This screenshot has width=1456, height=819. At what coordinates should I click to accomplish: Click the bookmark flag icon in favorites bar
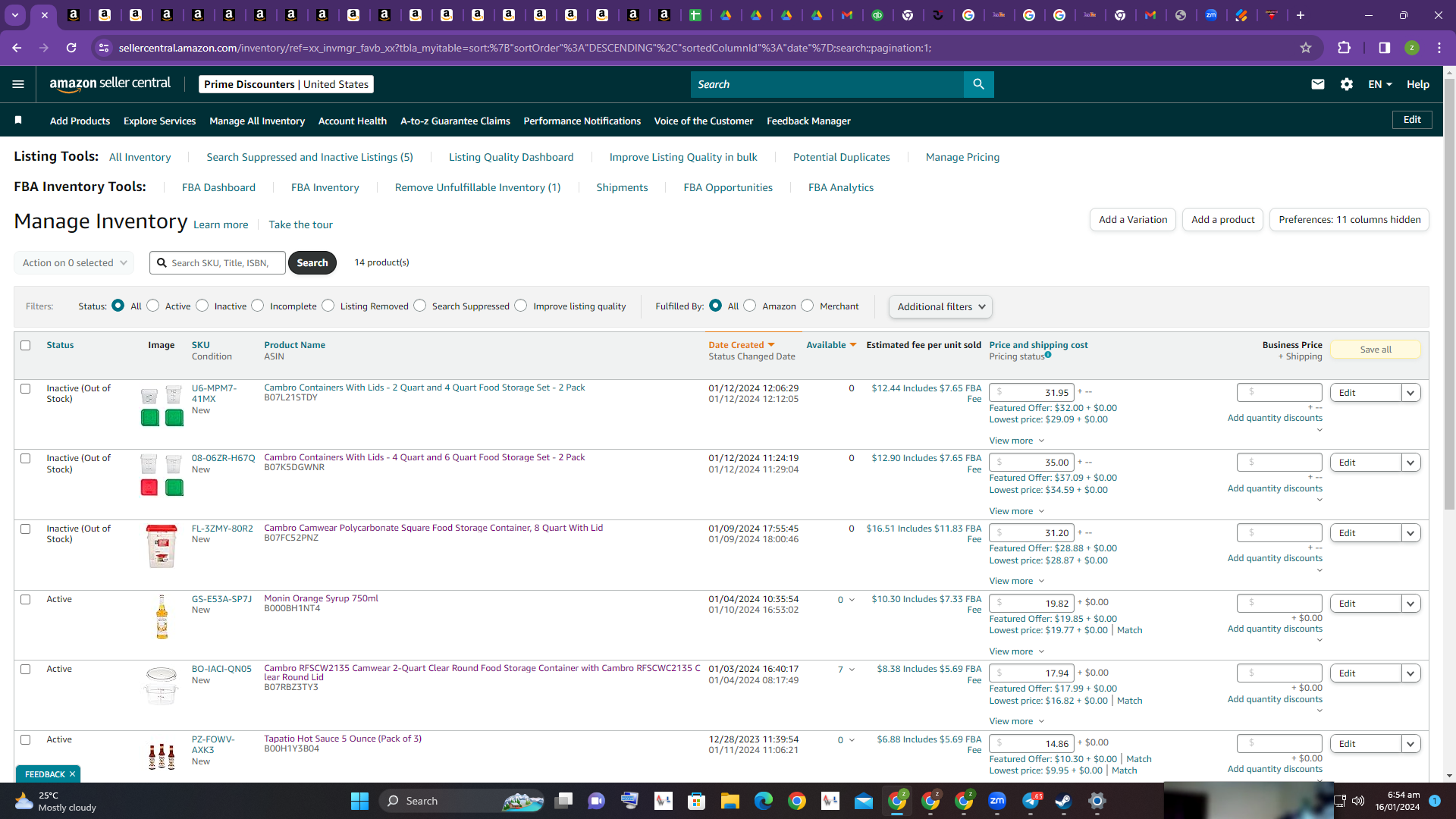pyautogui.click(x=18, y=120)
